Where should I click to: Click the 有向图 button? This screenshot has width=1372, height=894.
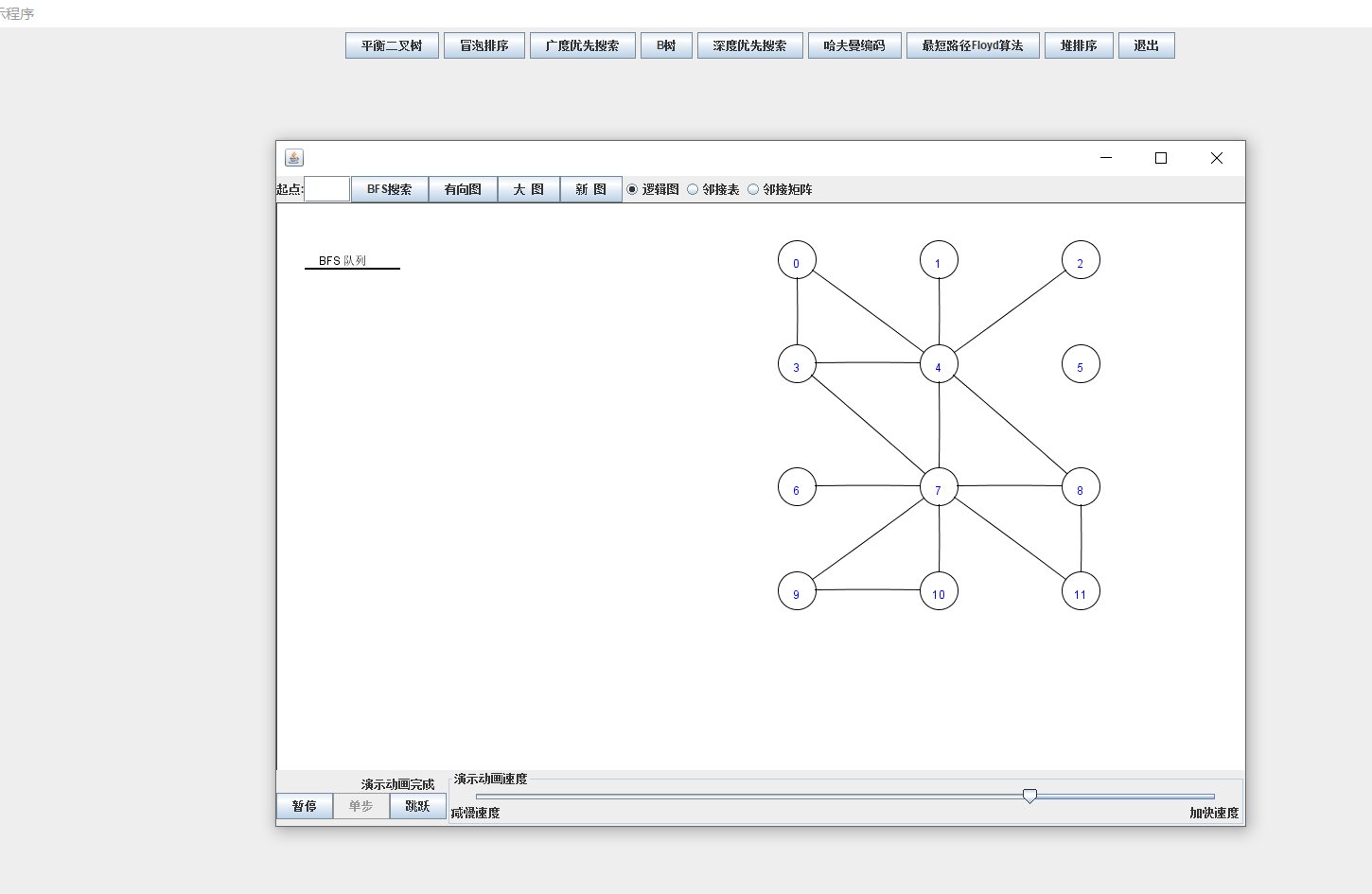click(463, 189)
